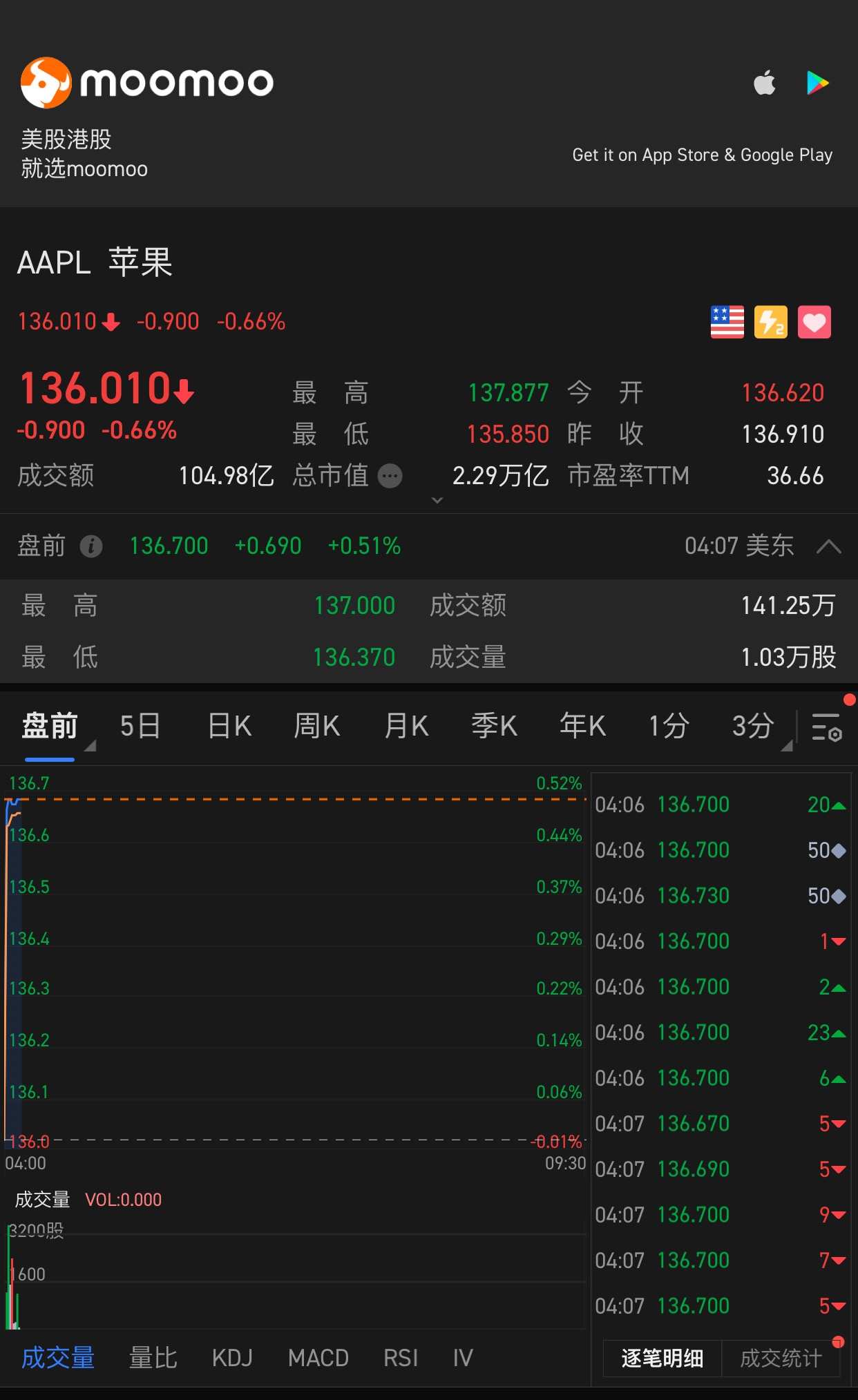Tap the day low value 135.850
The height and width of the screenshot is (1400, 858).
point(508,434)
